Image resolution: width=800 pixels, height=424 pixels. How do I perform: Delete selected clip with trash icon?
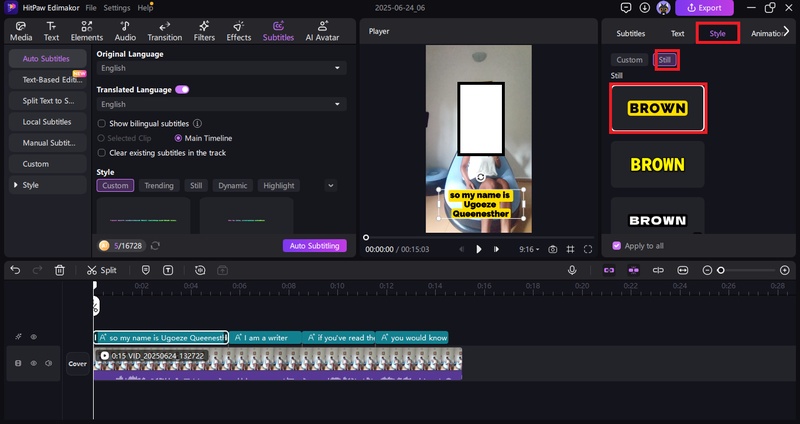[x=59, y=270]
